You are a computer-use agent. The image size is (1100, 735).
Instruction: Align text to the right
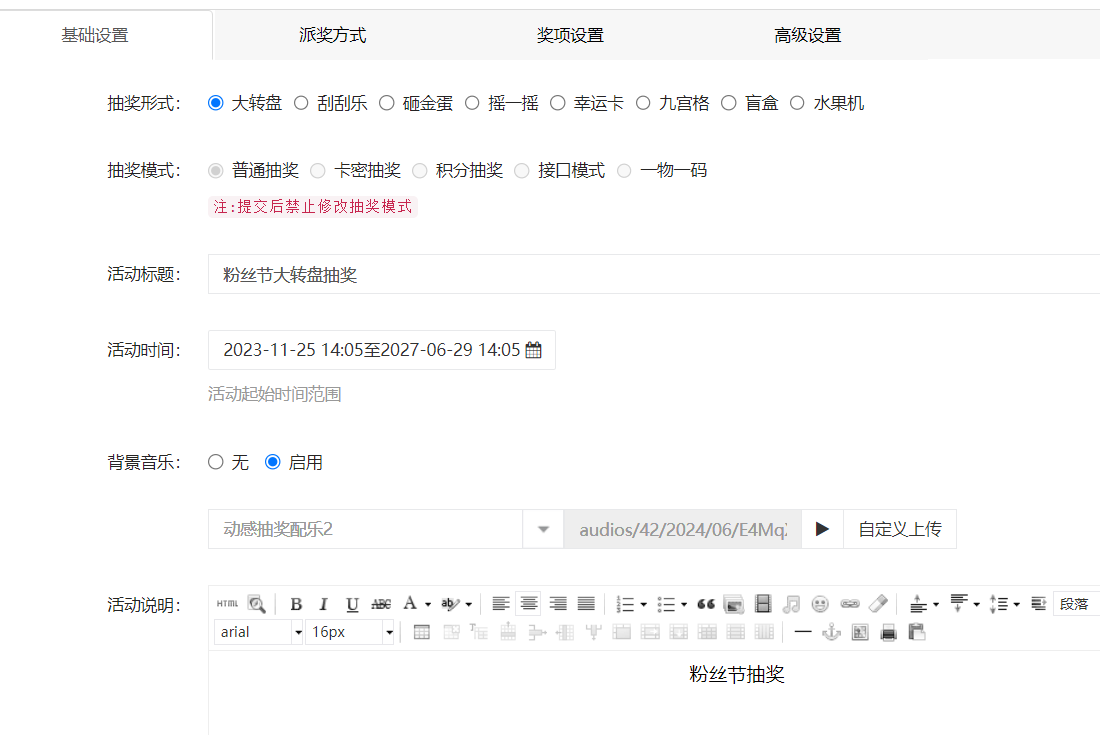coord(558,604)
